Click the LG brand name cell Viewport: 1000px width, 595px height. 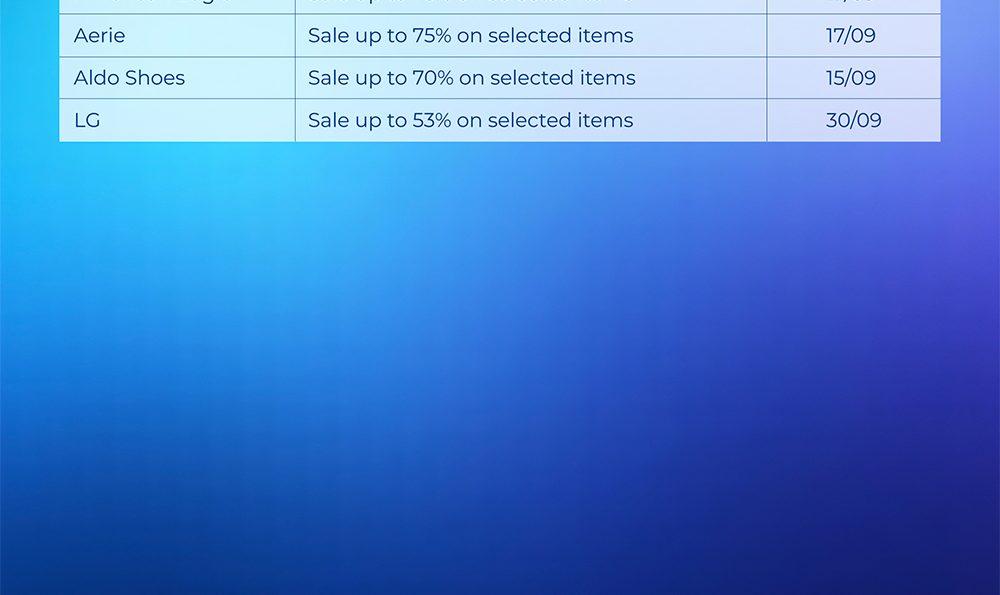pyautogui.click(x=87, y=120)
